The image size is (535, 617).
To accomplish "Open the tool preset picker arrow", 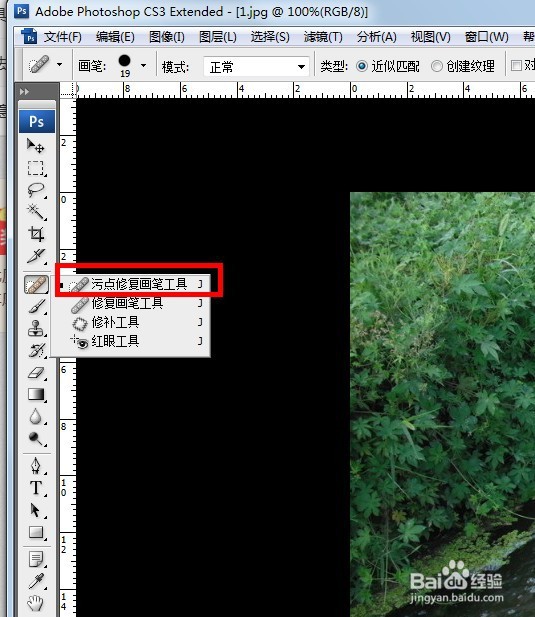I will tap(59, 65).
